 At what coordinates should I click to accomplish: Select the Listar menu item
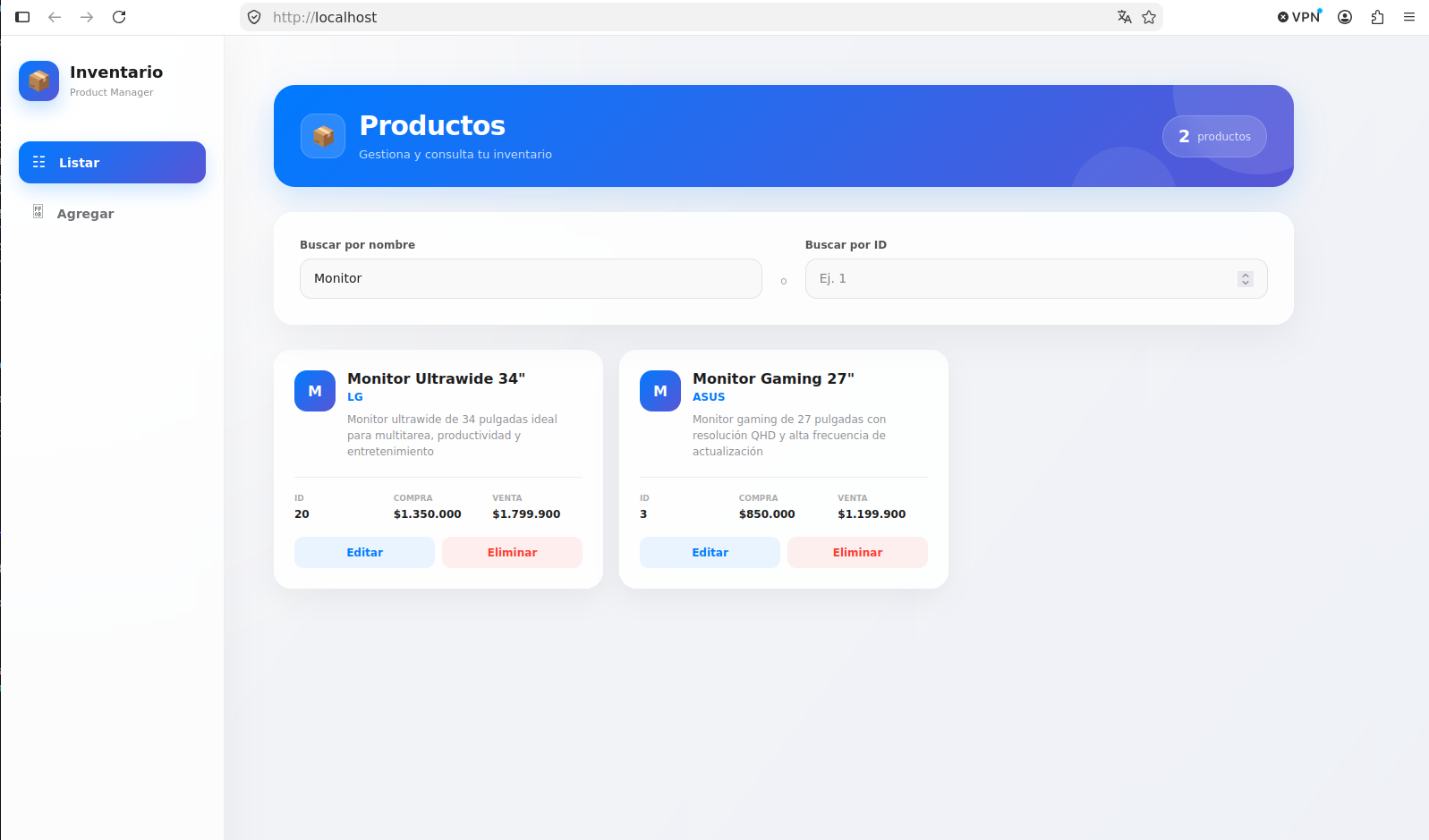pyautogui.click(x=112, y=162)
